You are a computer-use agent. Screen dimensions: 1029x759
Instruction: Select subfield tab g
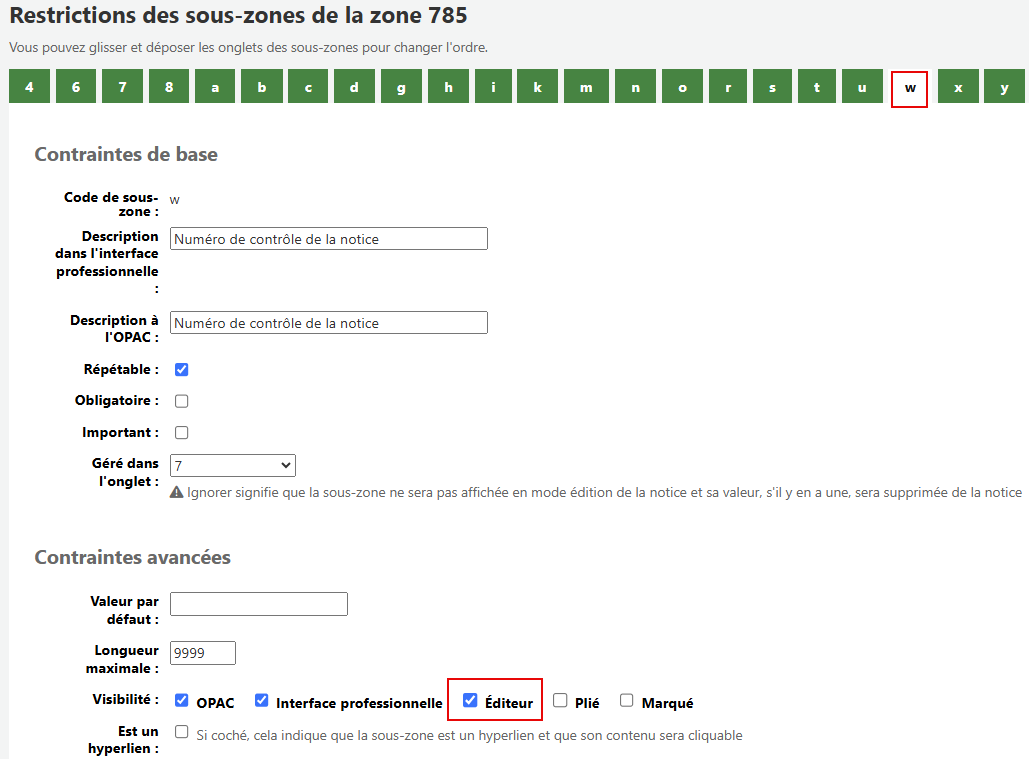click(x=401, y=87)
